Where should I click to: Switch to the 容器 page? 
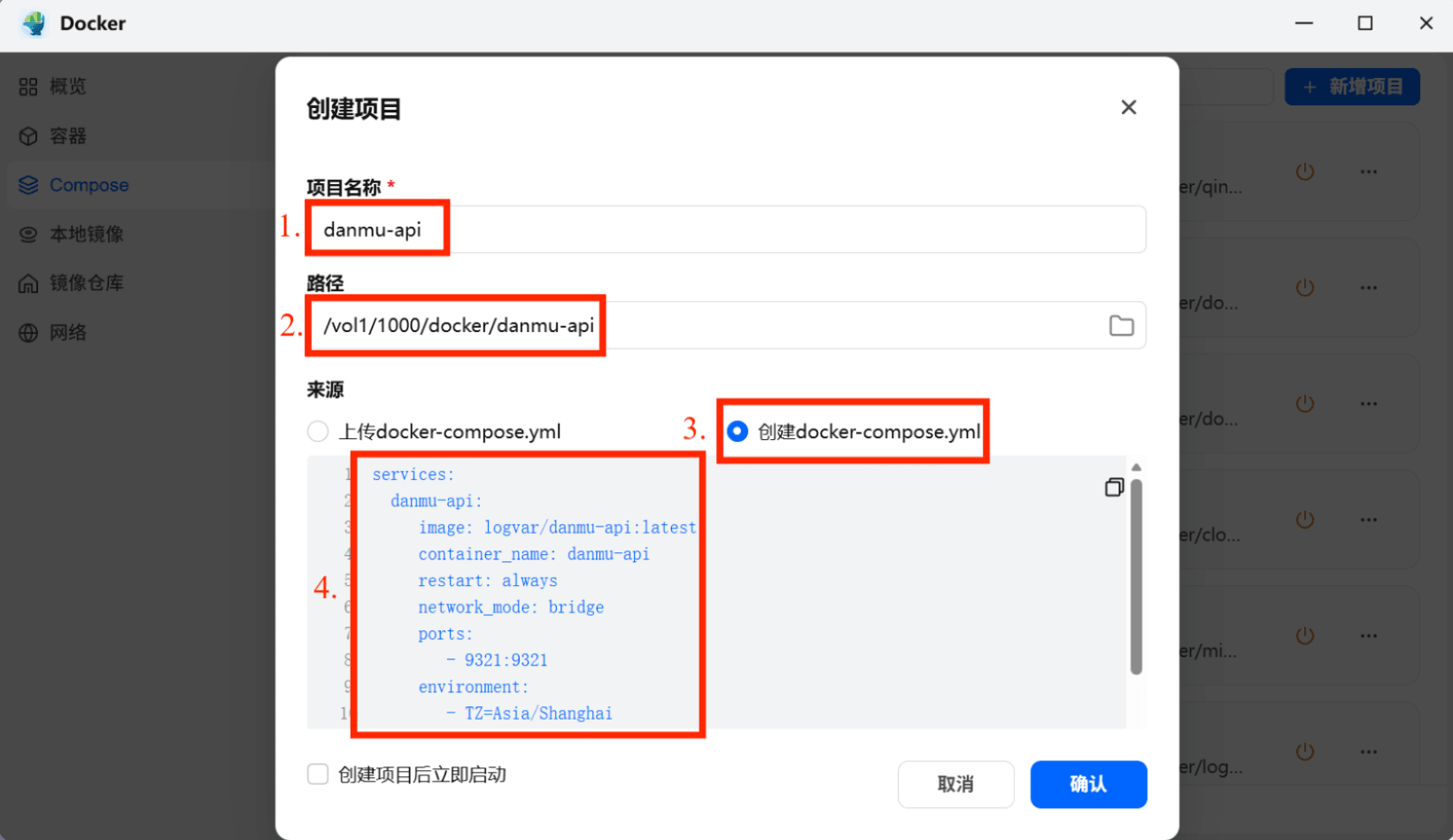pos(27,135)
